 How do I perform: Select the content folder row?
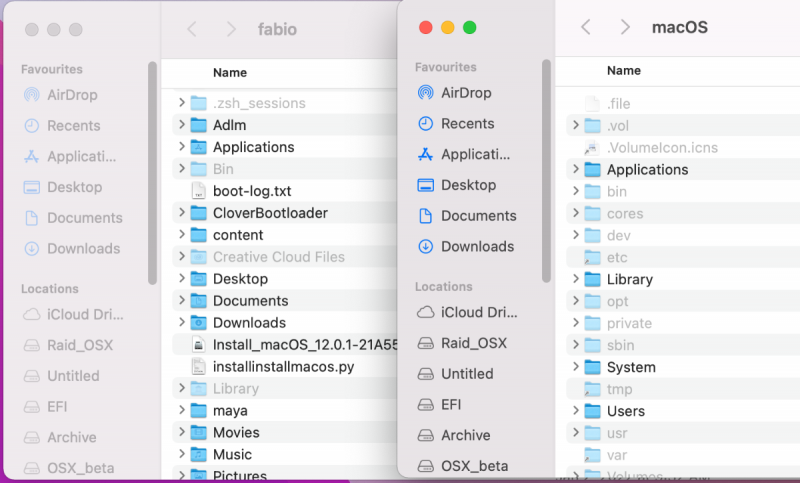point(285,235)
